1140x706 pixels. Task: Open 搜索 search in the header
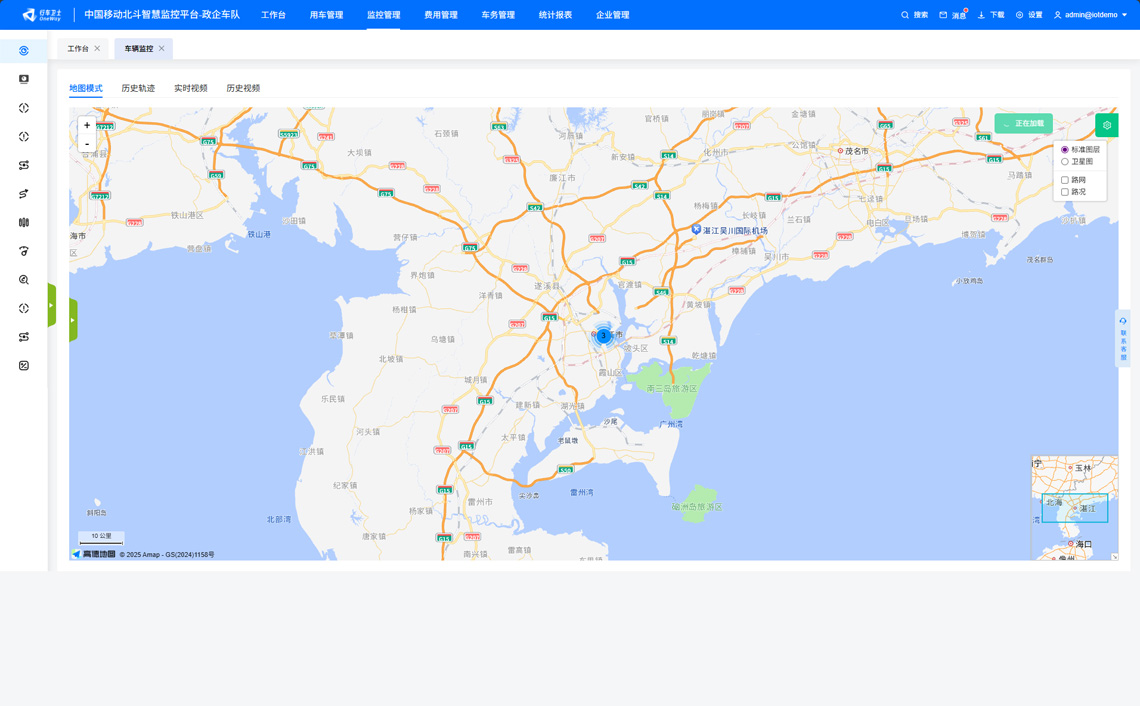[x=914, y=15]
